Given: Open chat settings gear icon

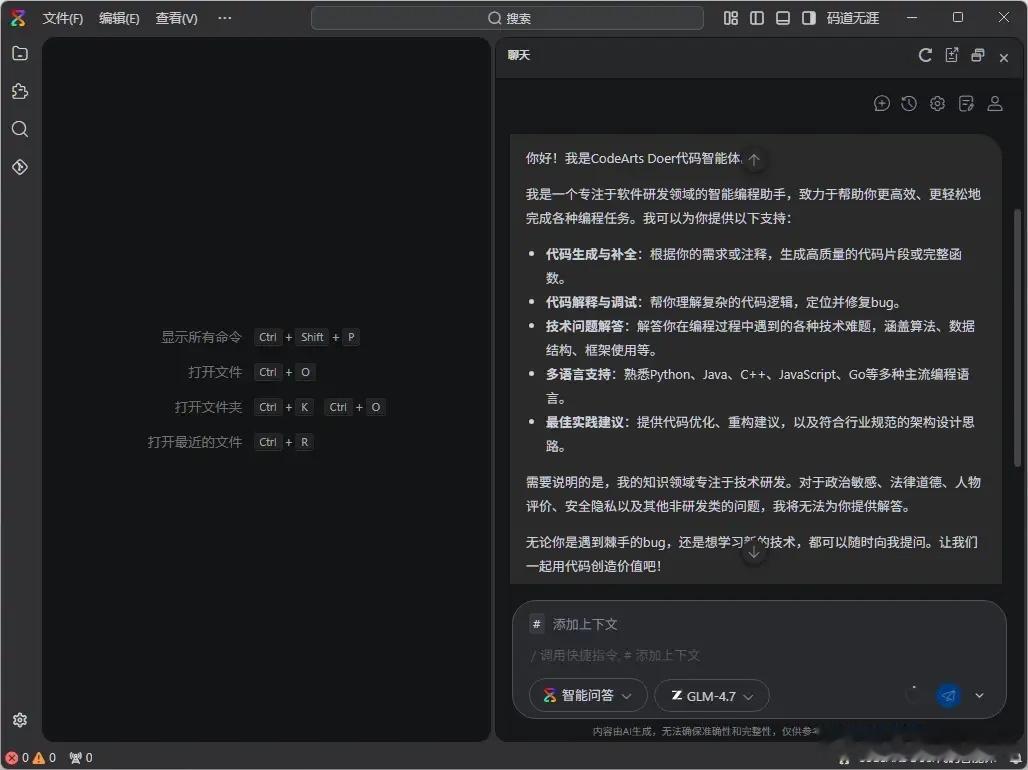Looking at the screenshot, I should point(936,103).
